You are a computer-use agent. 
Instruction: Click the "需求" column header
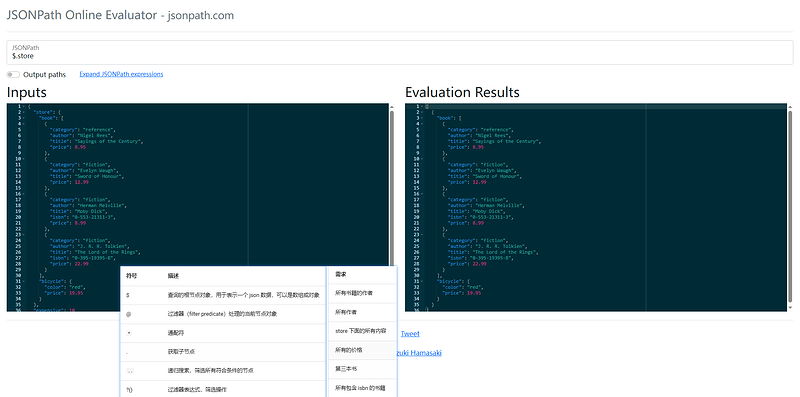340,275
